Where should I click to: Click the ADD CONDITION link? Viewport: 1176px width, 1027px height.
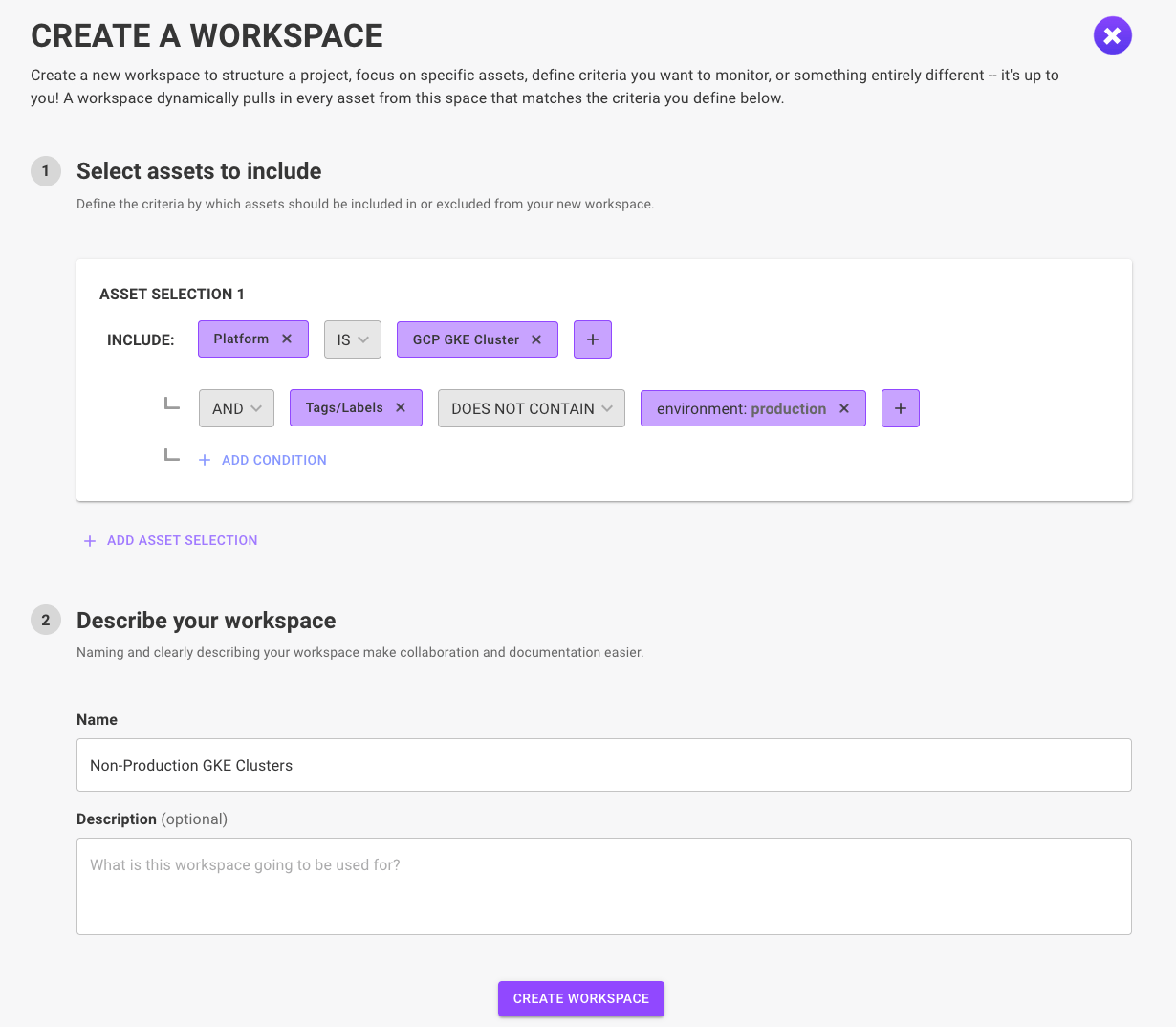pyautogui.click(x=273, y=460)
